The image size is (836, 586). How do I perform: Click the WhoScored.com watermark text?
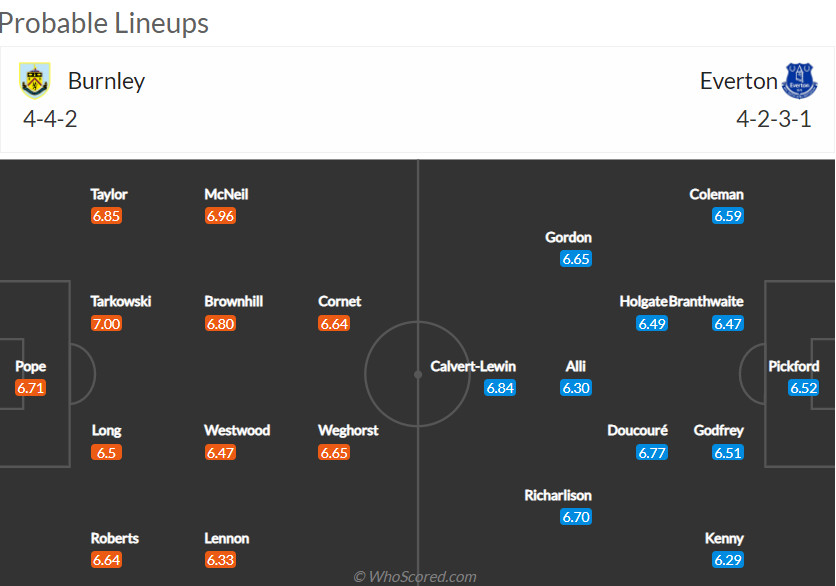pos(415,576)
